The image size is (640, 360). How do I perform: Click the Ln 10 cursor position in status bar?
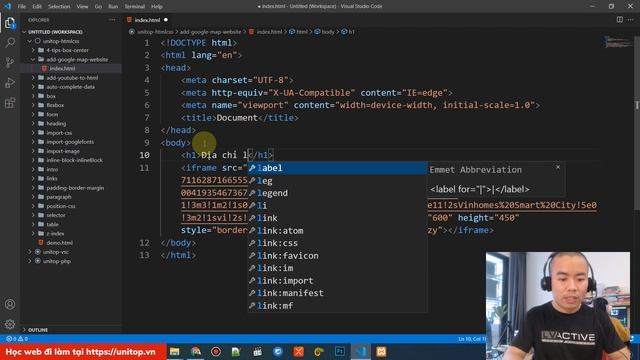(471, 339)
